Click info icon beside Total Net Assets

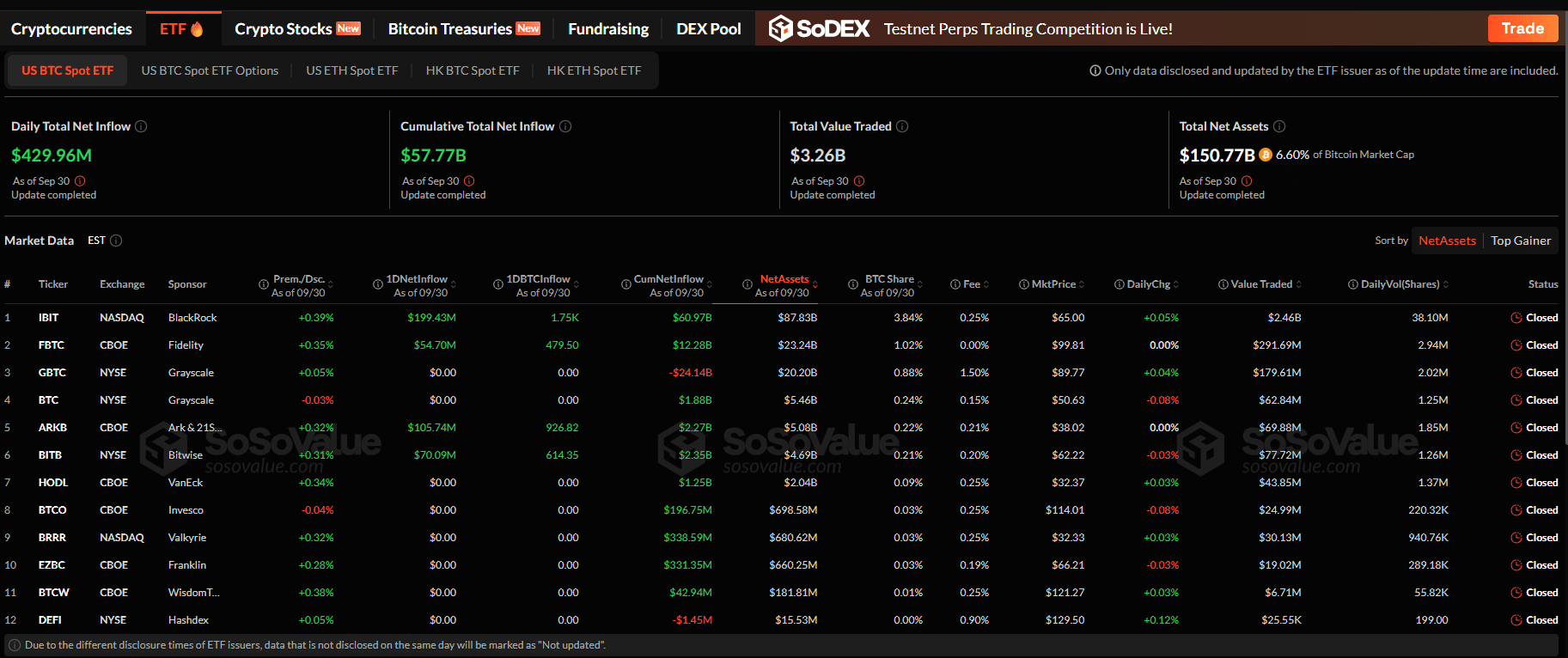tap(1279, 126)
